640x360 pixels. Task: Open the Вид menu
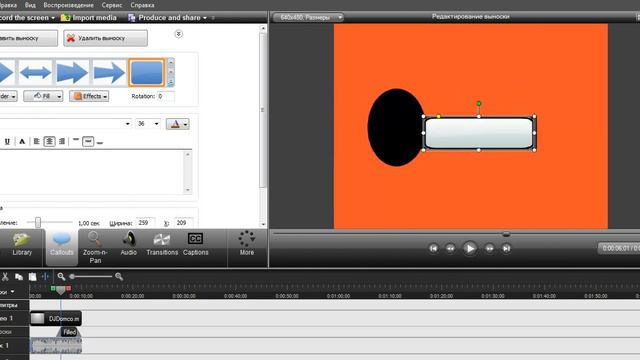(30, 5)
